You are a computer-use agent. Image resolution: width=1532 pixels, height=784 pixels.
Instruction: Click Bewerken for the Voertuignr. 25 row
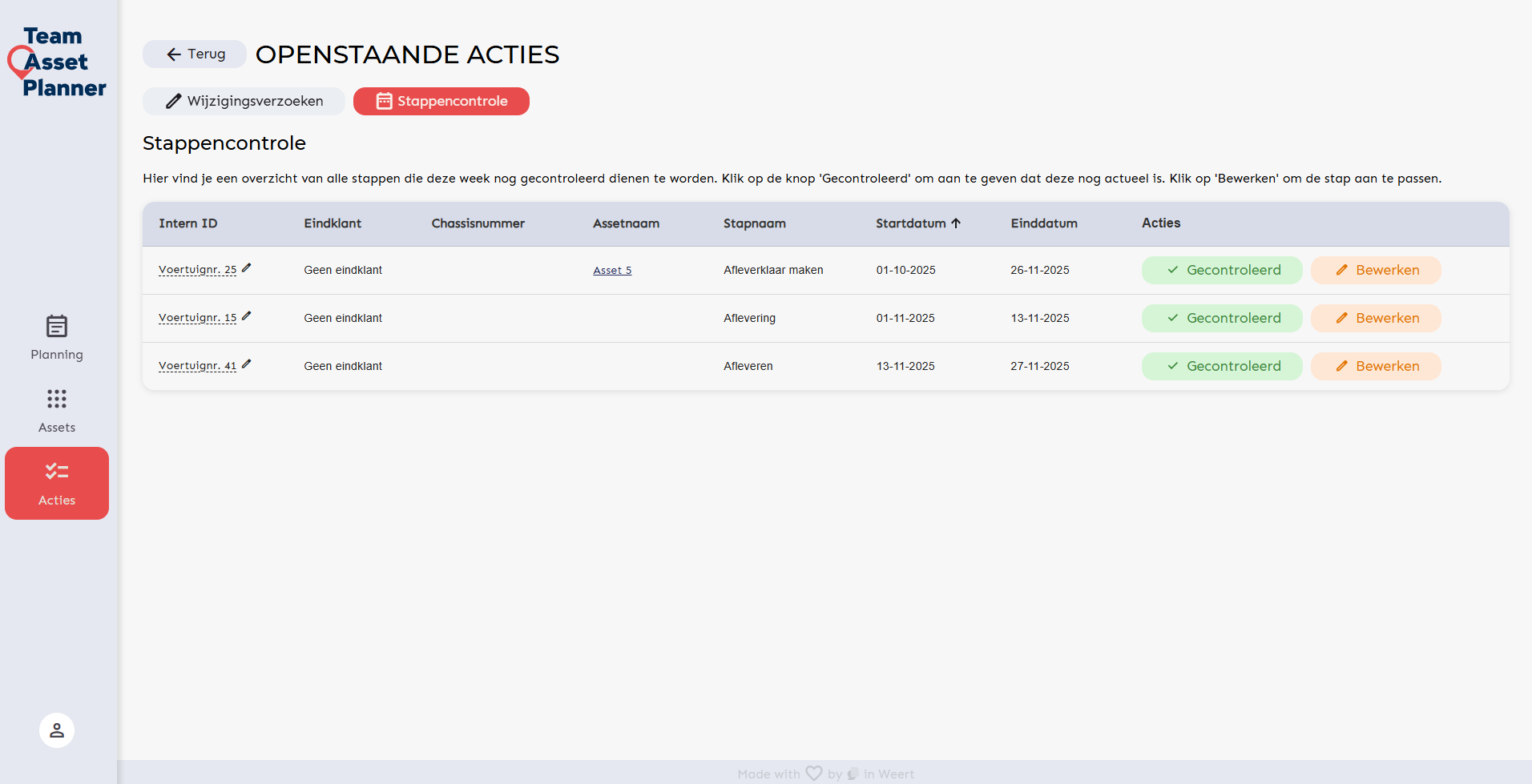pos(1376,270)
